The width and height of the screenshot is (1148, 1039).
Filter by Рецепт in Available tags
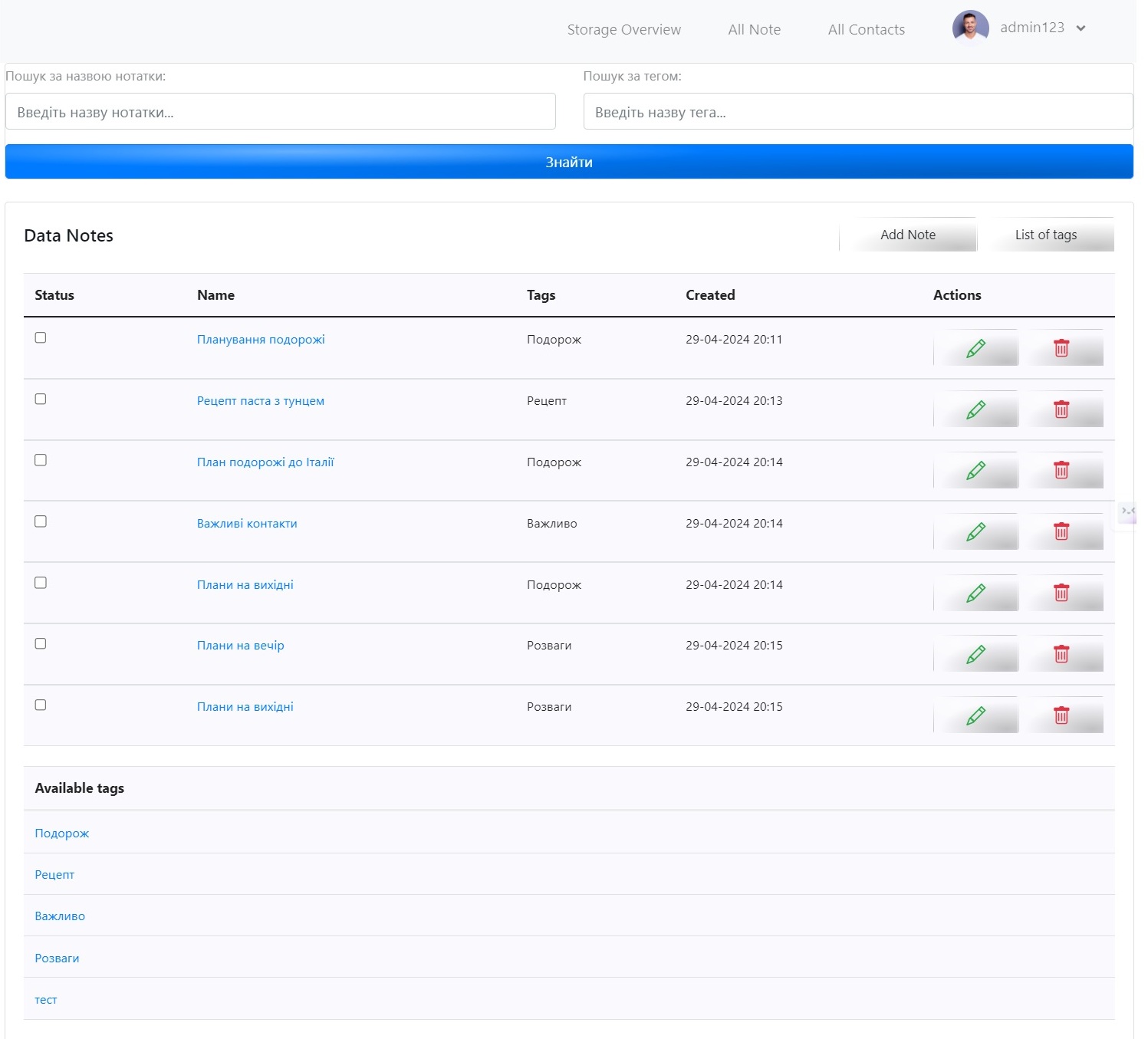click(x=54, y=874)
